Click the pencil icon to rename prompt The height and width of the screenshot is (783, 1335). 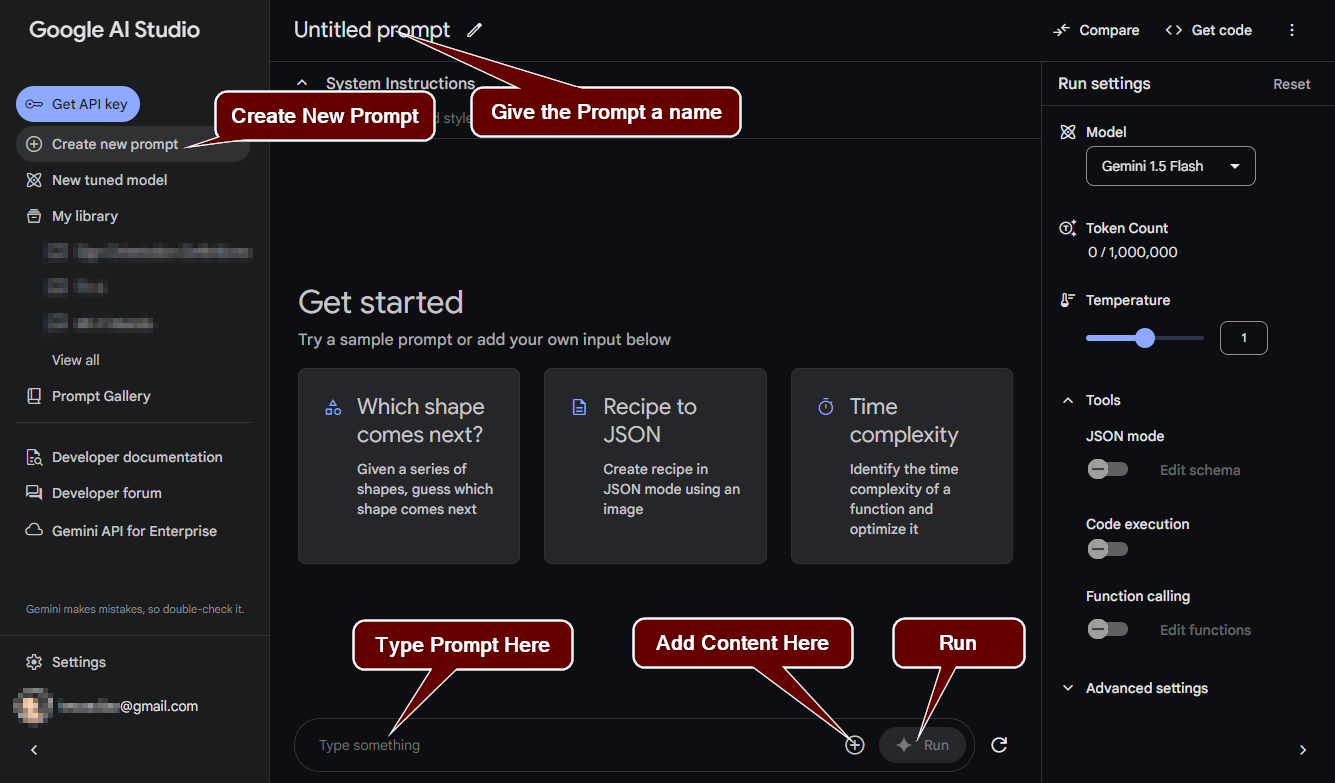coord(474,30)
